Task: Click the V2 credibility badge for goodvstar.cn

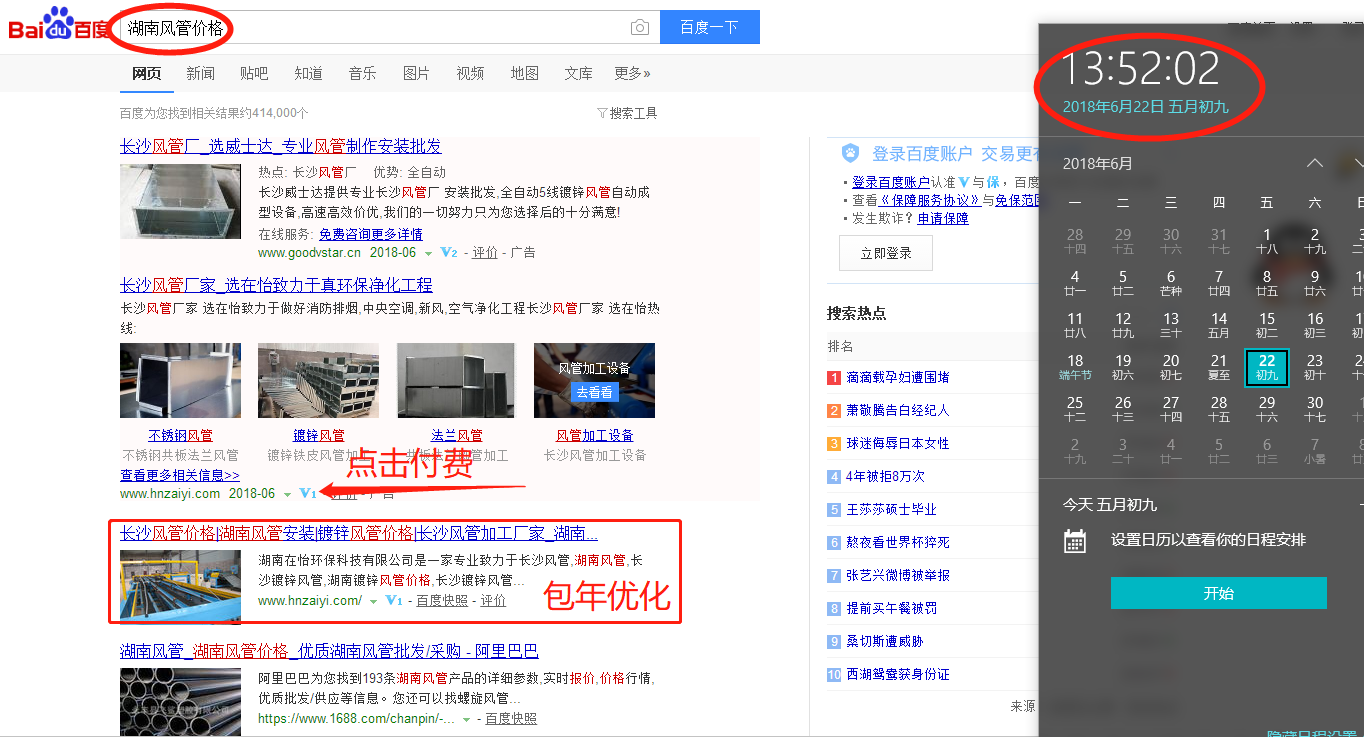Action: [449, 253]
